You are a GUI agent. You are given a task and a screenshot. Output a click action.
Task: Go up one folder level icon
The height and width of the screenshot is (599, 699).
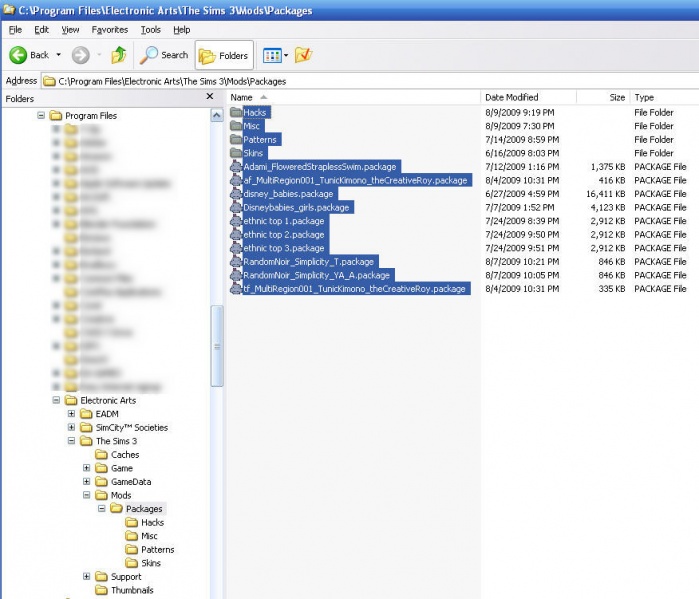tap(119, 55)
